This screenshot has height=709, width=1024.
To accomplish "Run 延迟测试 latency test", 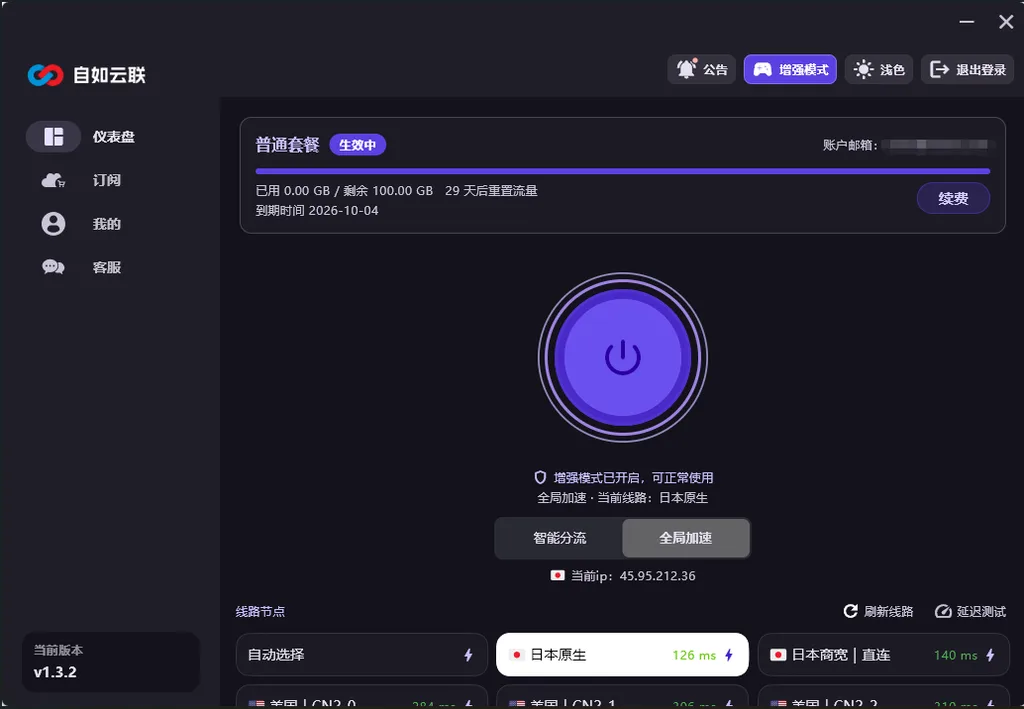I will 970,611.
